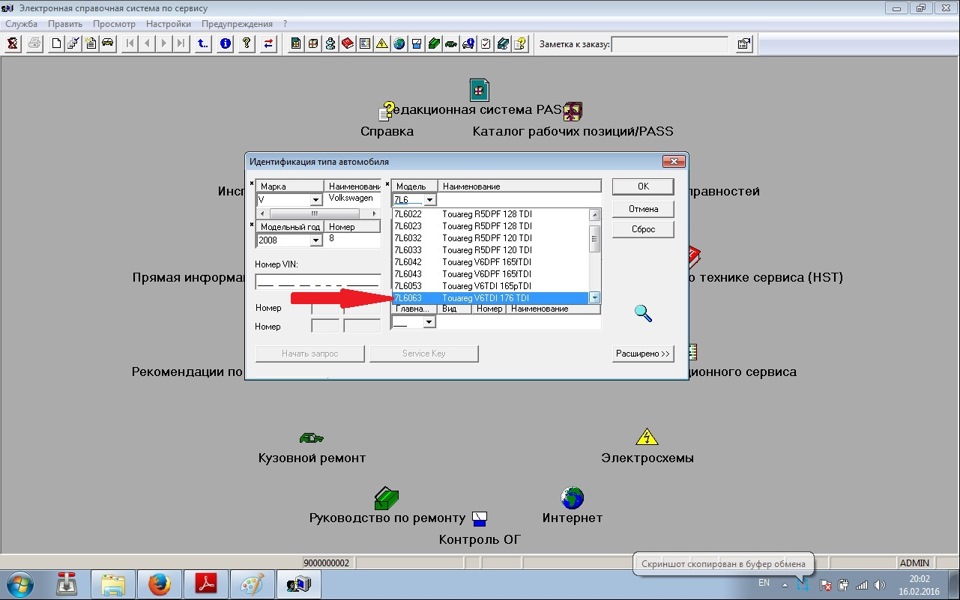Viewport: 960px width, 600px height.
Task: Open the Служба menu
Action: tap(21, 24)
